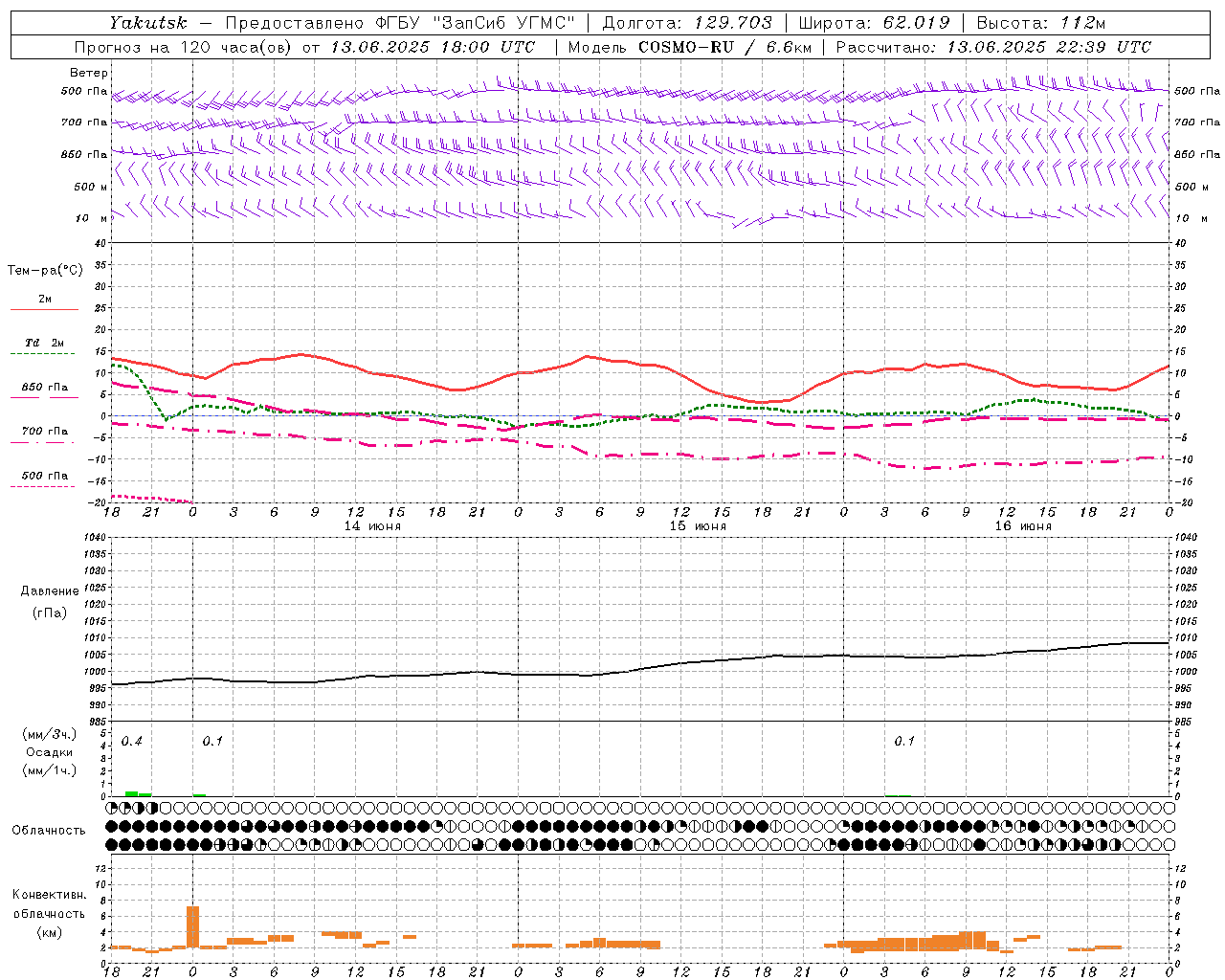This screenshot has height=980, width=1225.
Task: Select the 2м temperature legend entry
Action: click(x=45, y=299)
